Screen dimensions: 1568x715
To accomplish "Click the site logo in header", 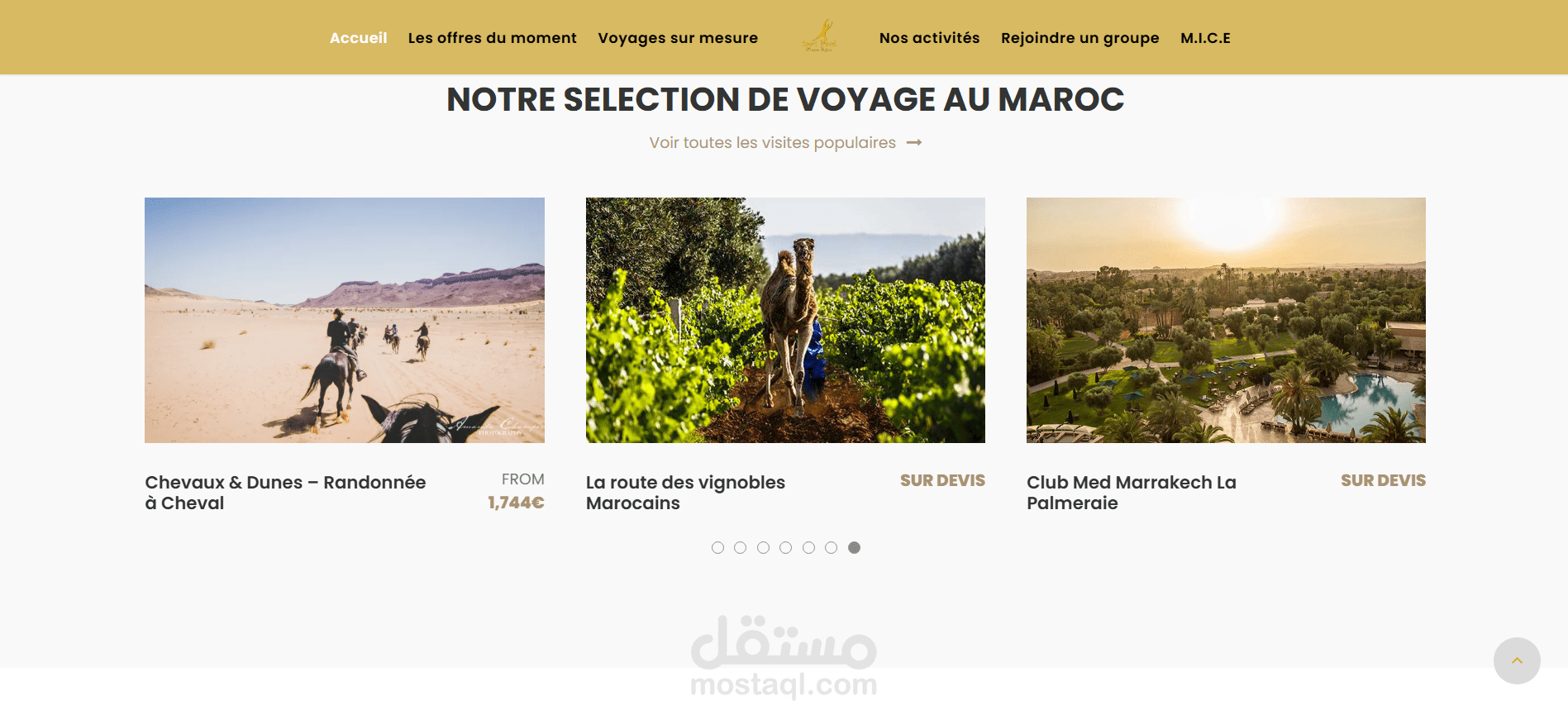I will (819, 37).
